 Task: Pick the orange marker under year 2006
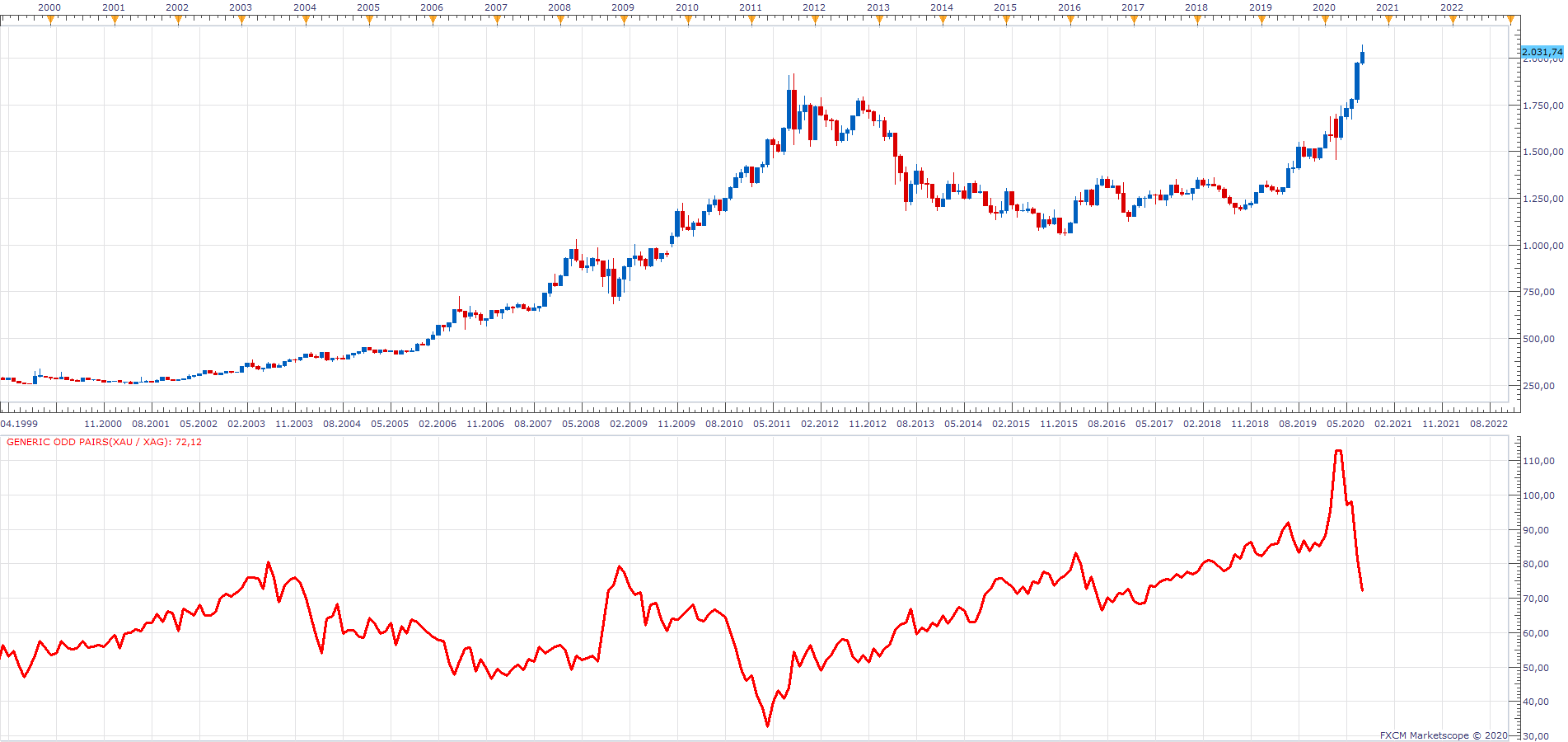coord(433,20)
